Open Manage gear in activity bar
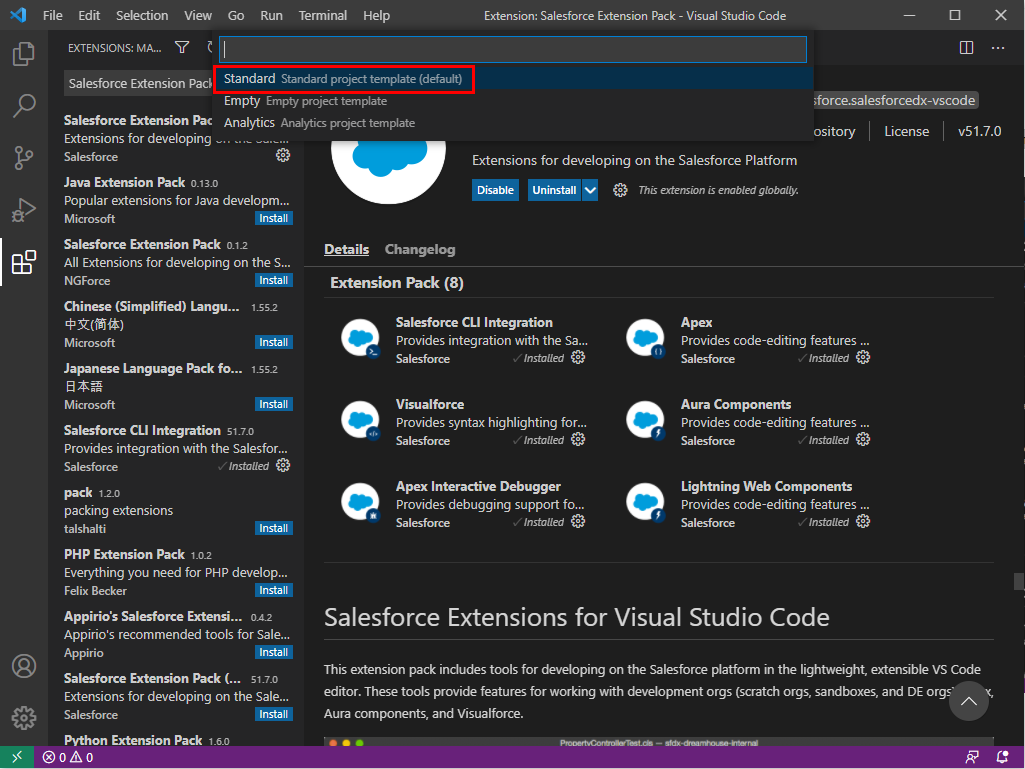The image size is (1025, 769). coord(24,718)
